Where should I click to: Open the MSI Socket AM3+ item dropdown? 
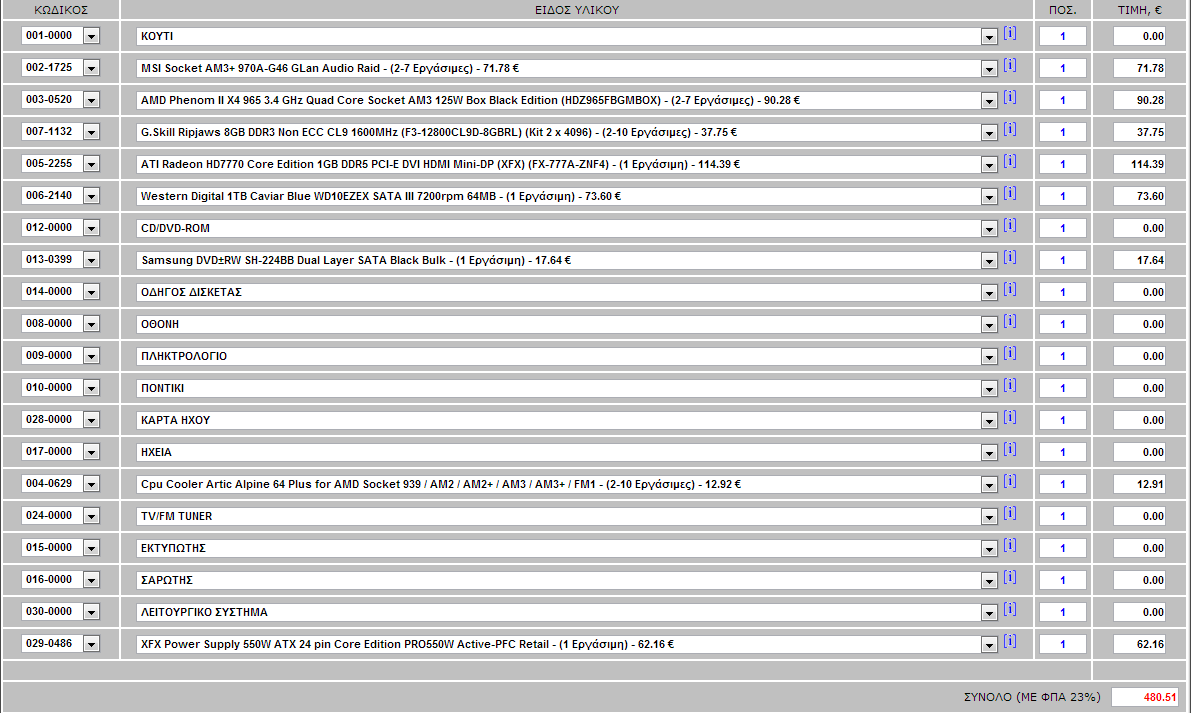click(x=989, y=69)
